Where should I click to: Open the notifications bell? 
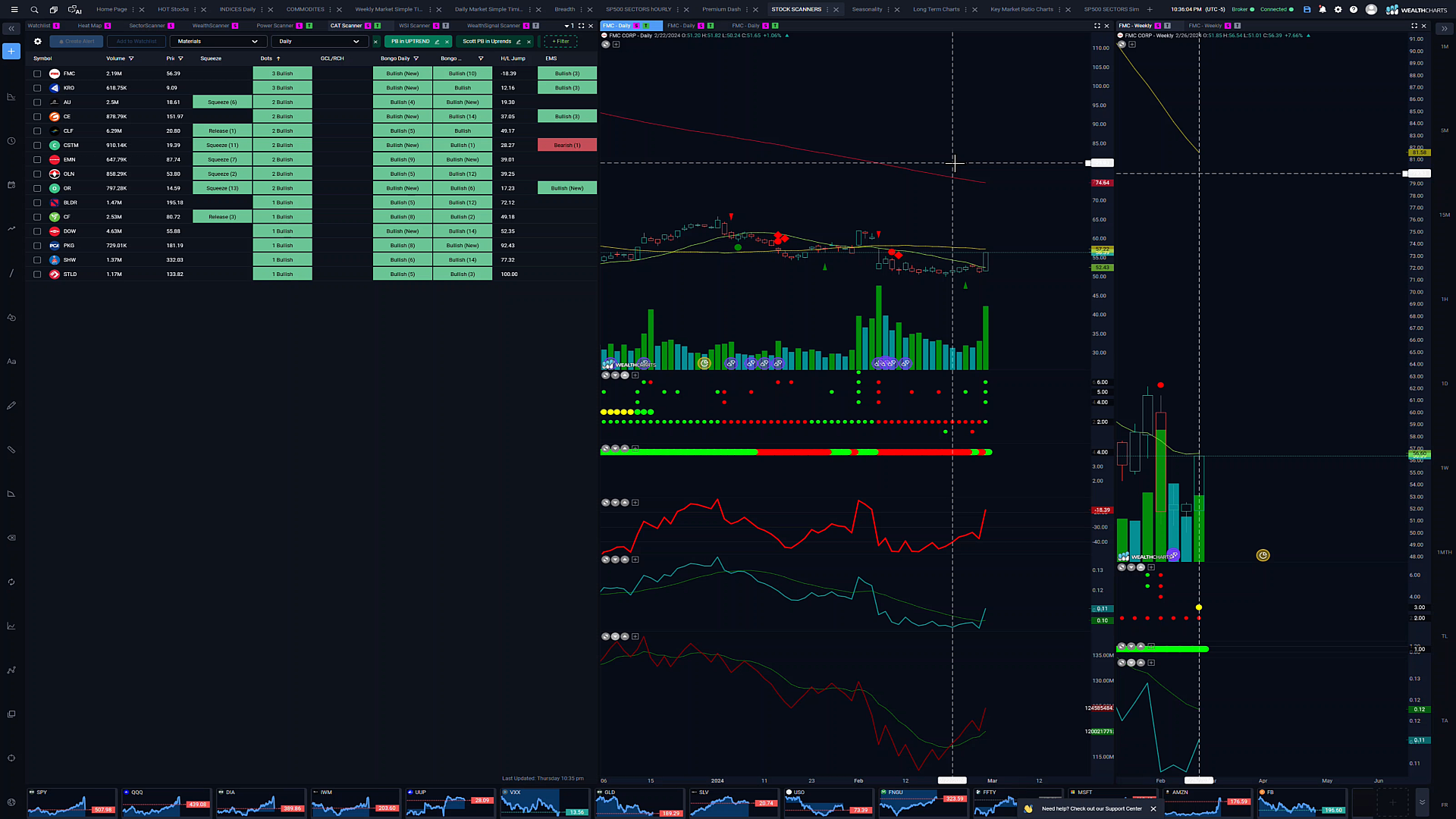(1323, 10)
